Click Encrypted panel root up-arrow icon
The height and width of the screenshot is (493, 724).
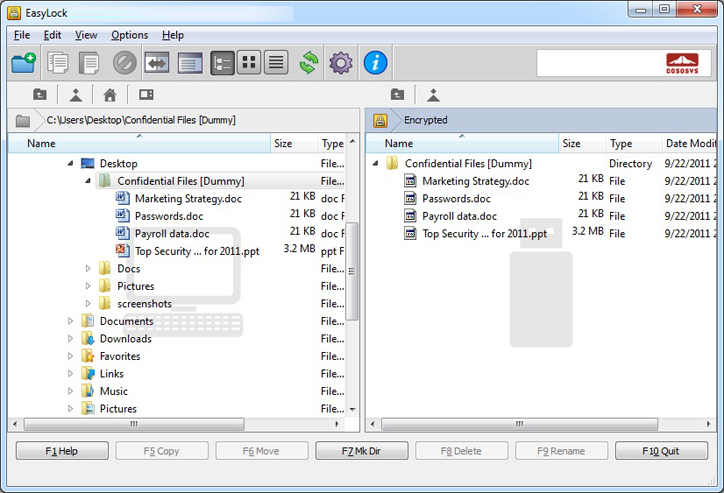coord(433,95)
